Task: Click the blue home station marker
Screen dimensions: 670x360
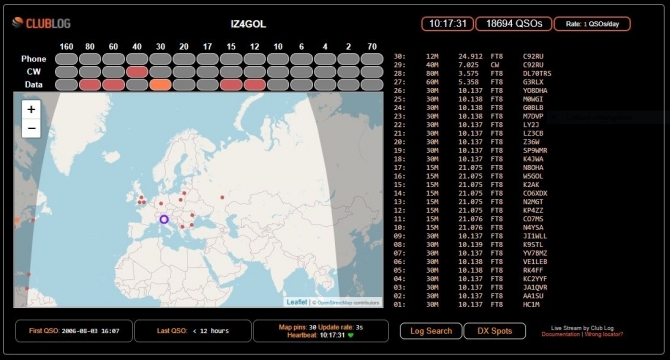Action: click(164, 220)
